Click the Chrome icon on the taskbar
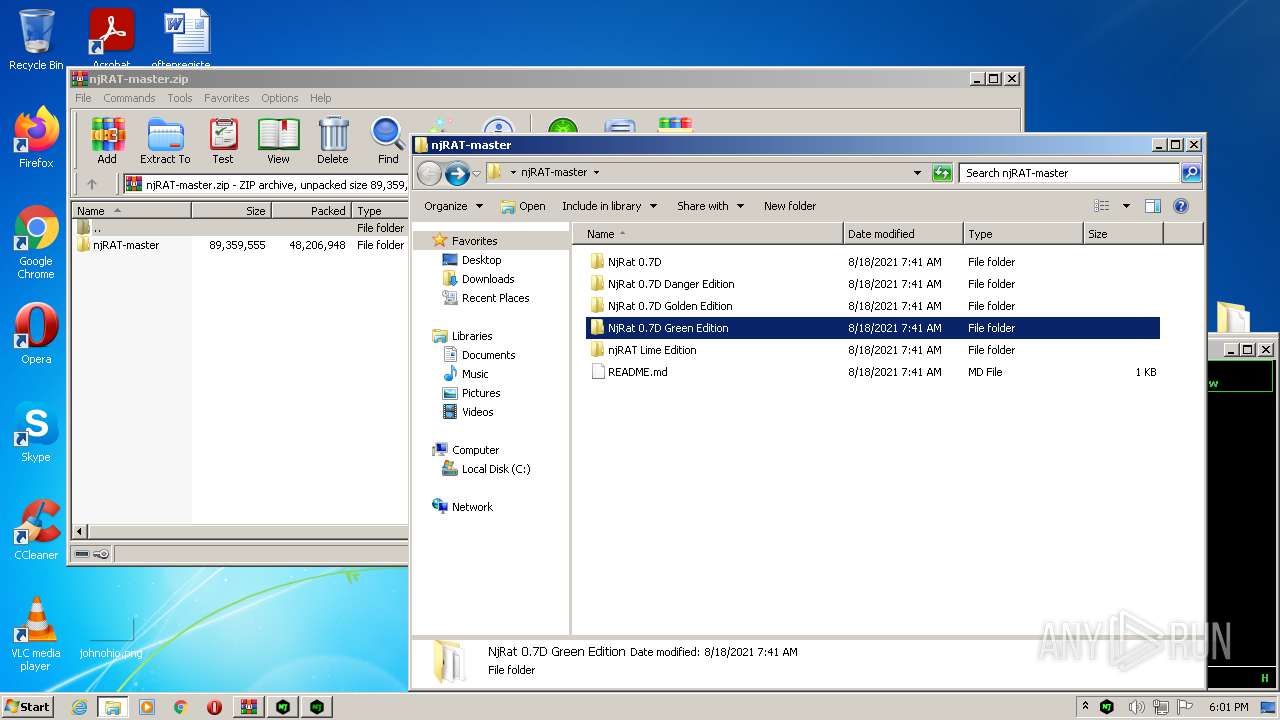Viewport: 1280px width, 720px height. click(x=181, y=707)
